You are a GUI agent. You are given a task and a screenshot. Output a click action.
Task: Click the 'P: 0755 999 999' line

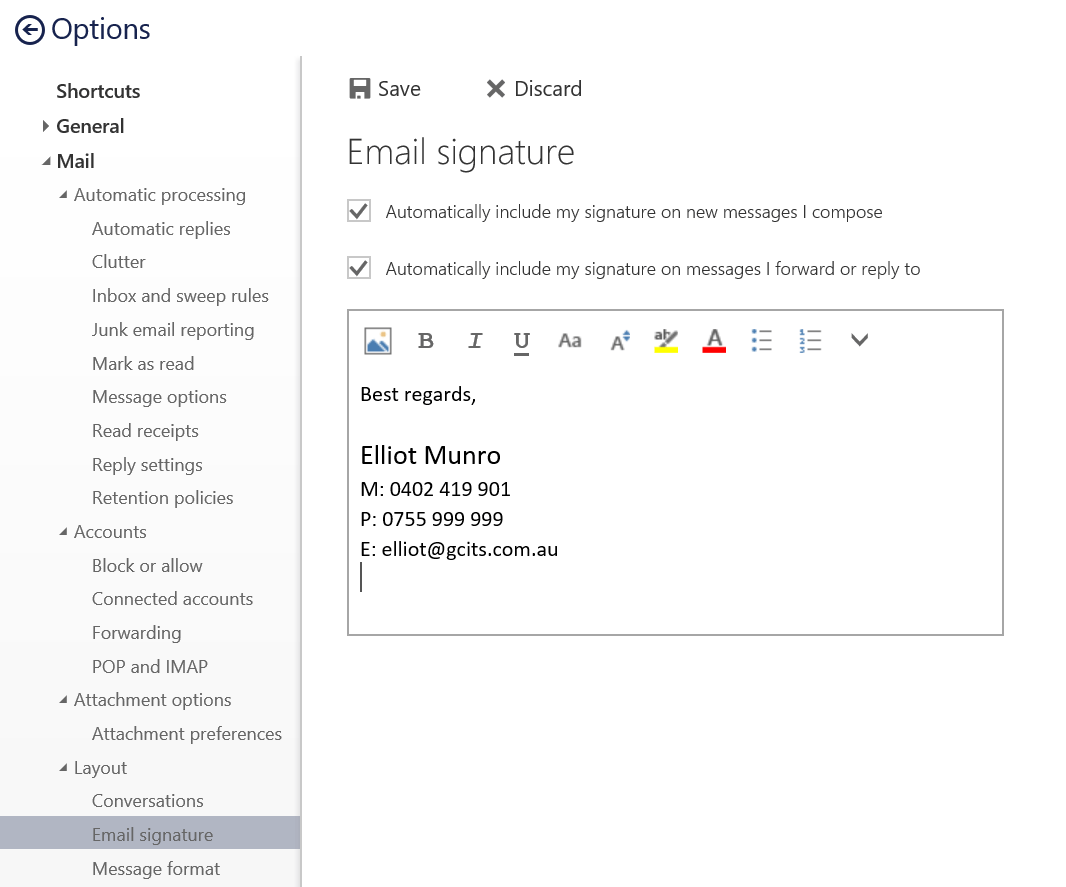click(x=432, y=519)
